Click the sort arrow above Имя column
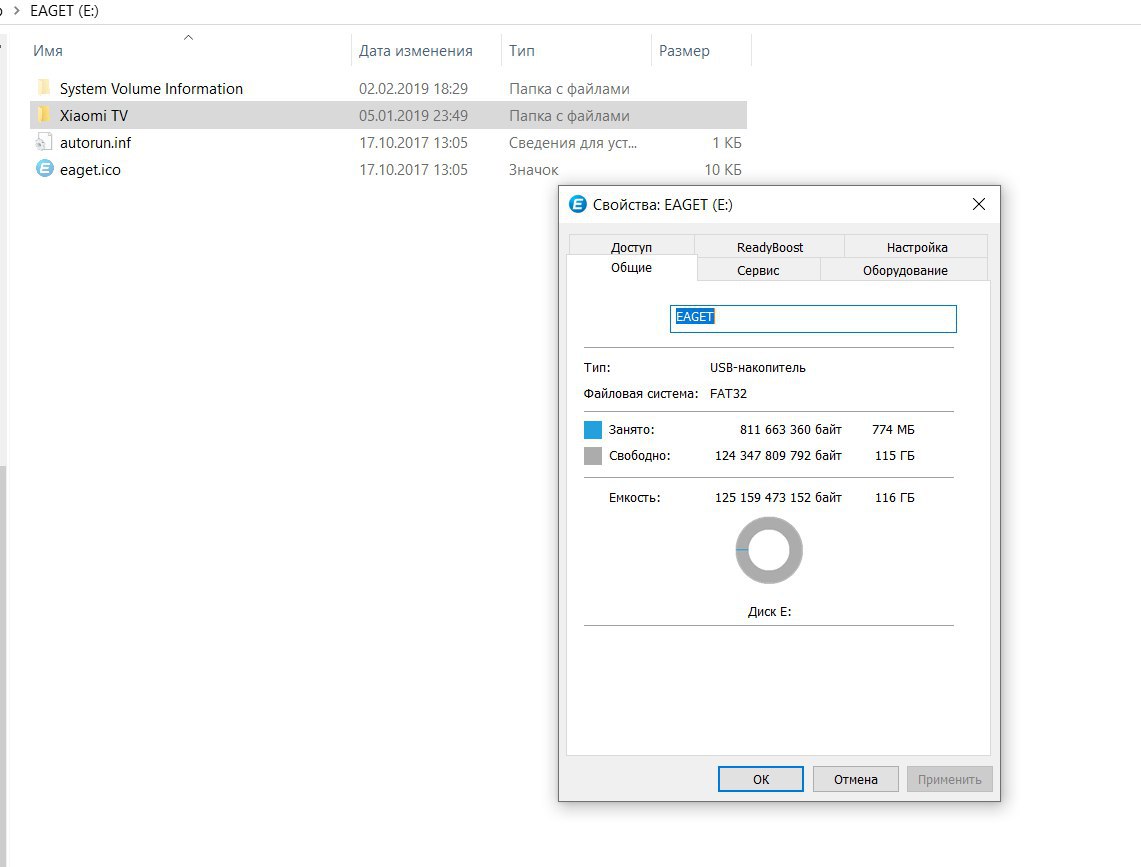 click(x=188, y=37)
